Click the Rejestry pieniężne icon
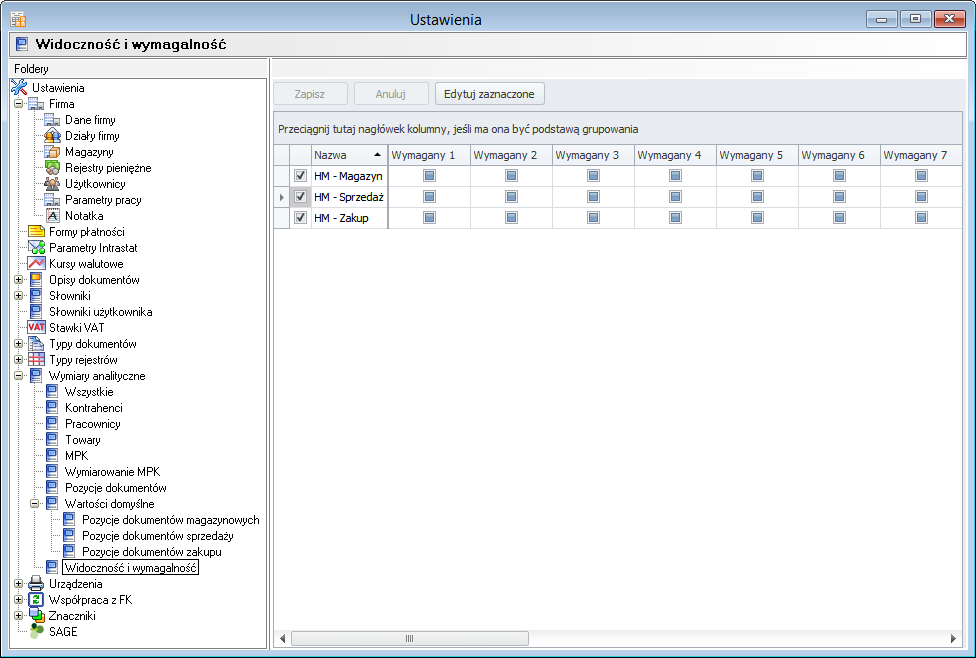The width and height of the screenshot is (976, 658). point(52,168)
